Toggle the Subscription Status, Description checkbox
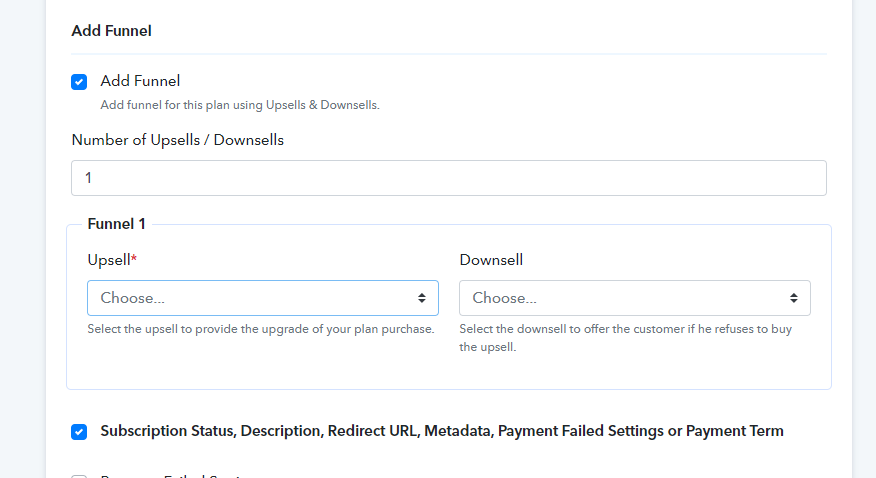 pyautogui.click(x=79, y=432)
